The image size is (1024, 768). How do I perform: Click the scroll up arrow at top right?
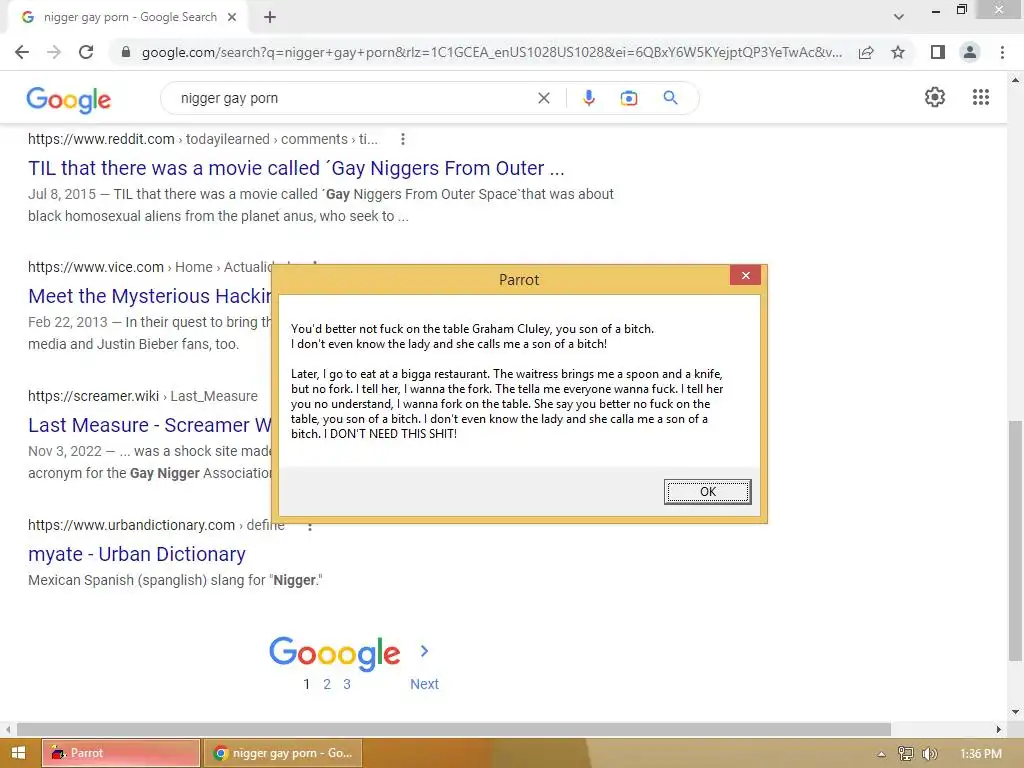(x=1015, y=80)
